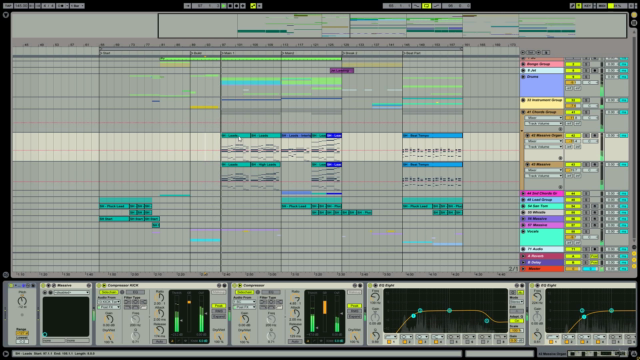The image size is (640, 360).
Task: Click the Tap tempo button
Action: tap(8, 6)
